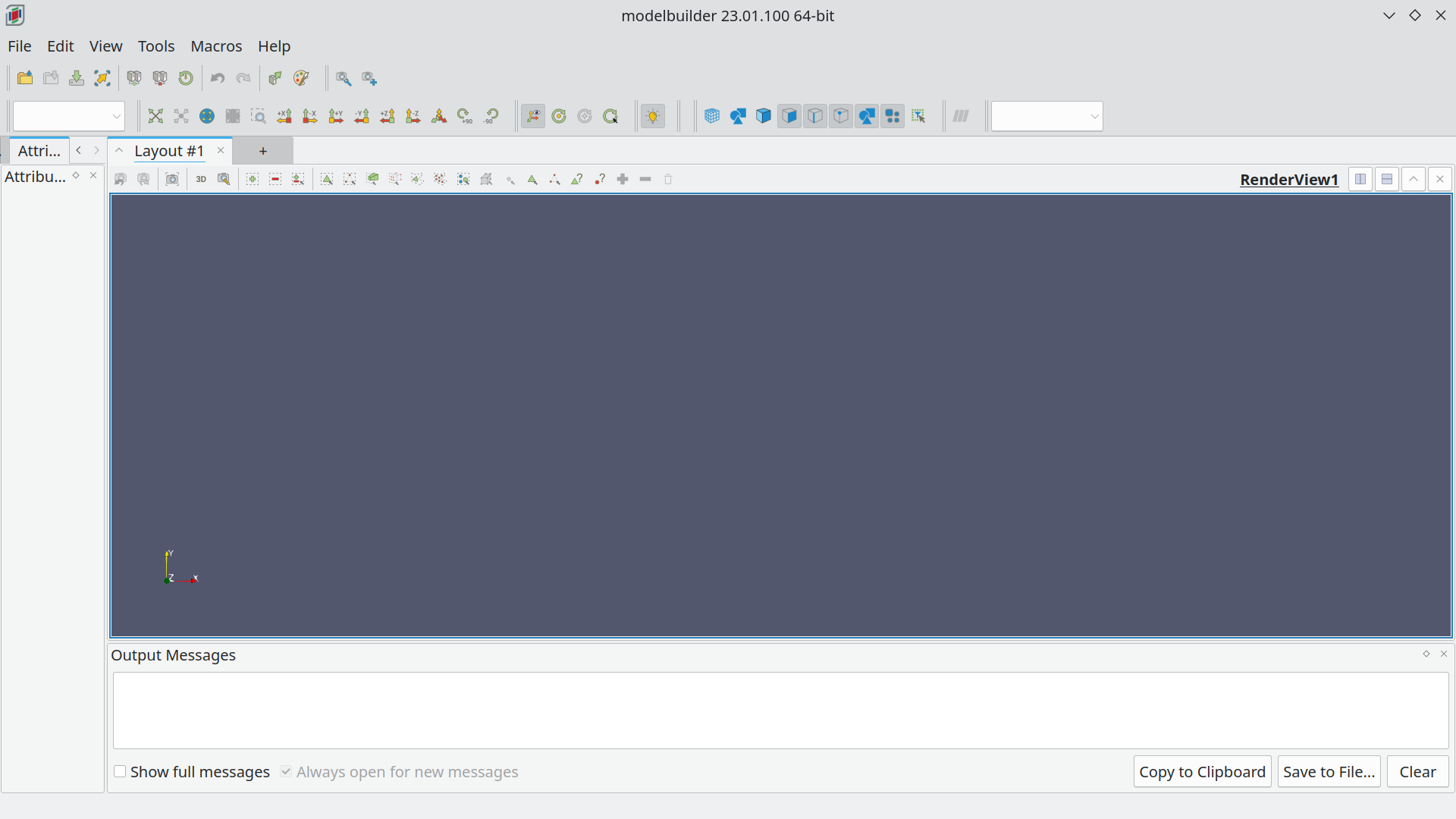Viewport: 1456px width, 819px height.
Task: Open the Macros menu
Action: tap(216, 46)
